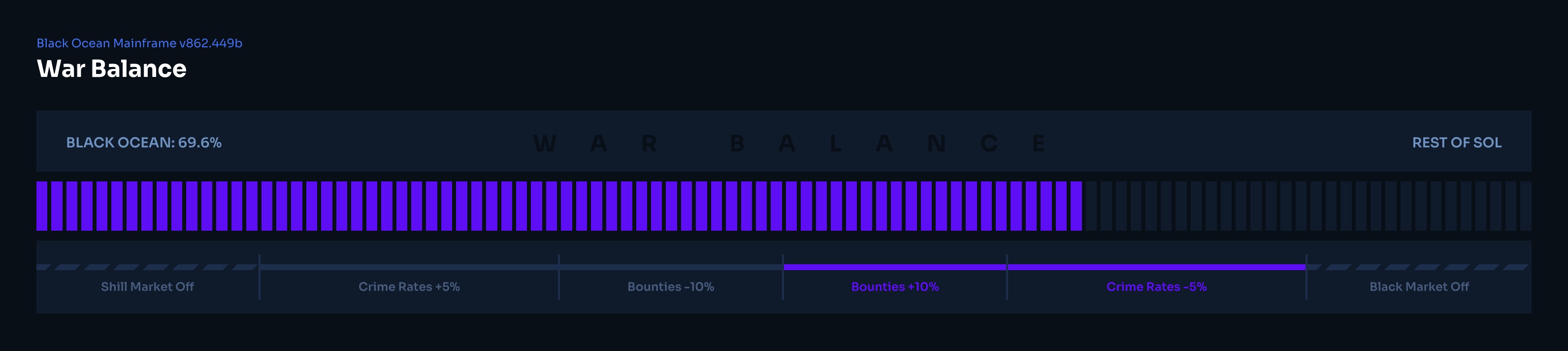This screenshot has height=351, width=1568.
Task: Click the faded W A R B A L A N C E watermark
Action: (x=788, y=144)
